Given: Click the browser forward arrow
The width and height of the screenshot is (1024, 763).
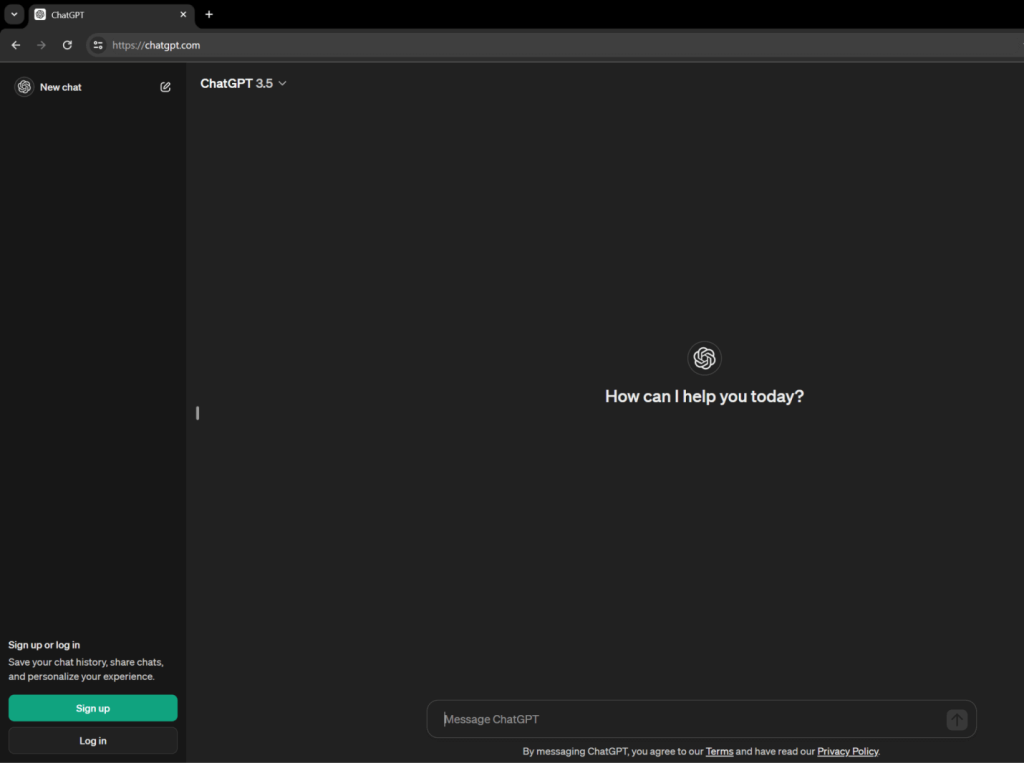Looking at the screenshot, I should pos(41,45).
